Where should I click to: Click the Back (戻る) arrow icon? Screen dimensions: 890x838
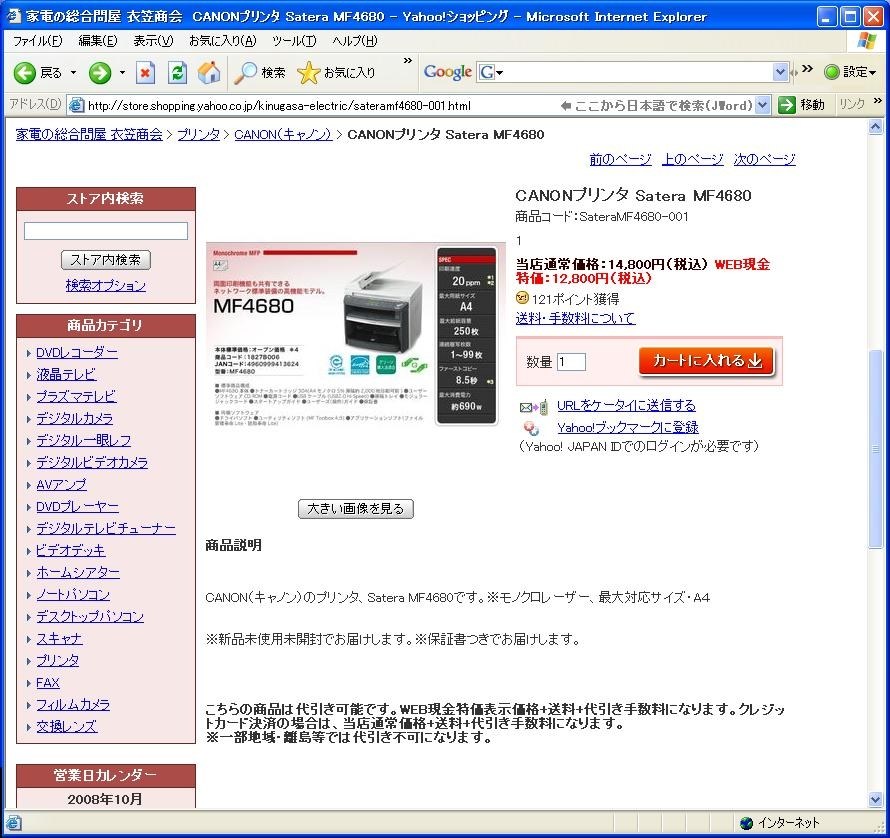(24, 73)
